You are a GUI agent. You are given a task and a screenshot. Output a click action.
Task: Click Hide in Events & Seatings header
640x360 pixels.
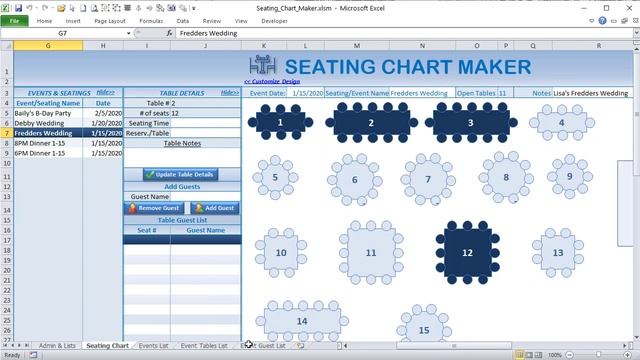(x=105, y=93)
